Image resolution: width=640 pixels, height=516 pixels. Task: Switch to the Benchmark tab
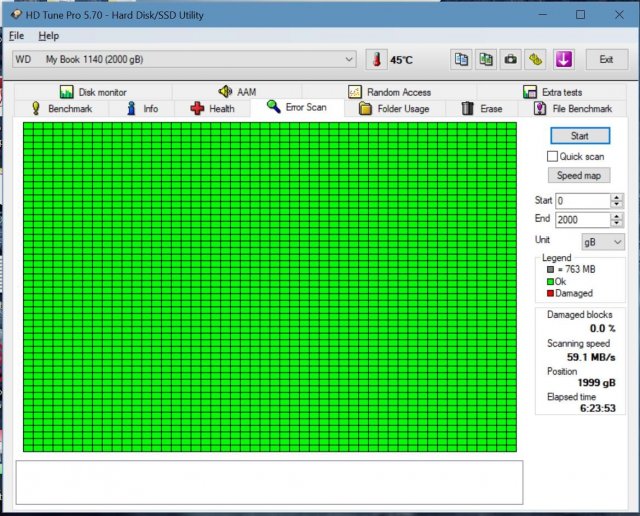[x=60, y=108]
